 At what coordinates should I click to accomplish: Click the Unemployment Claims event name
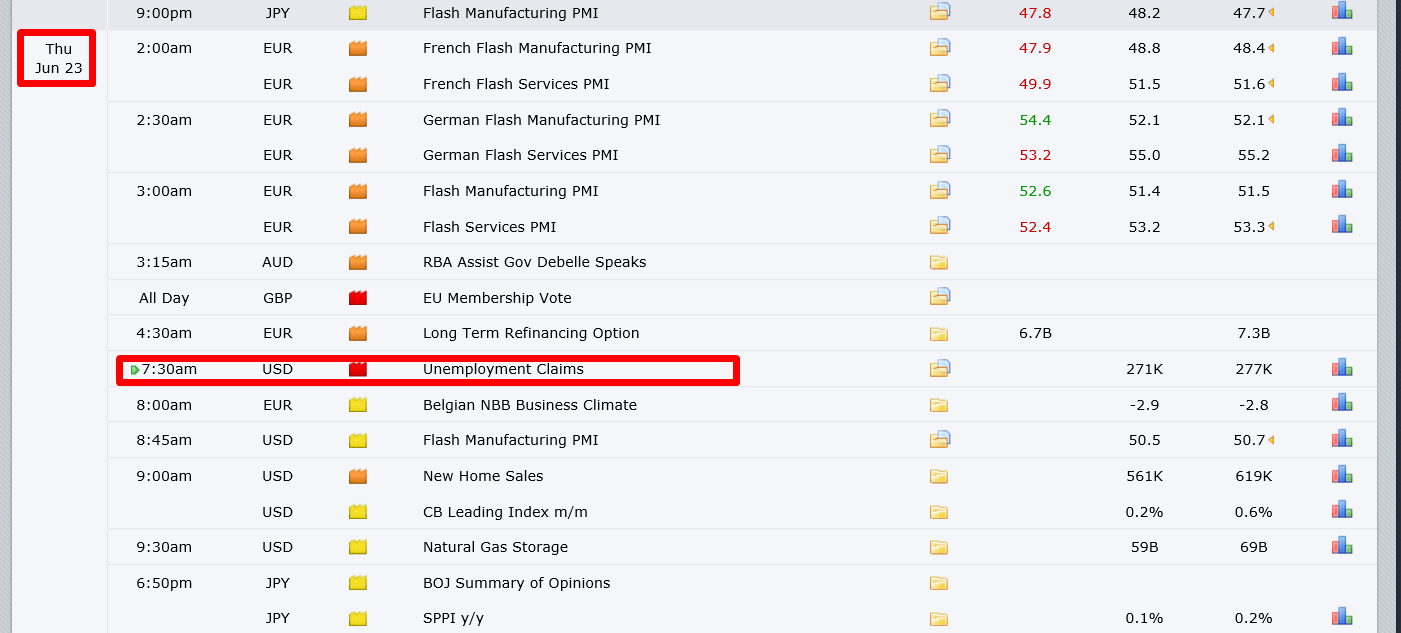click(x=503, y=369)
